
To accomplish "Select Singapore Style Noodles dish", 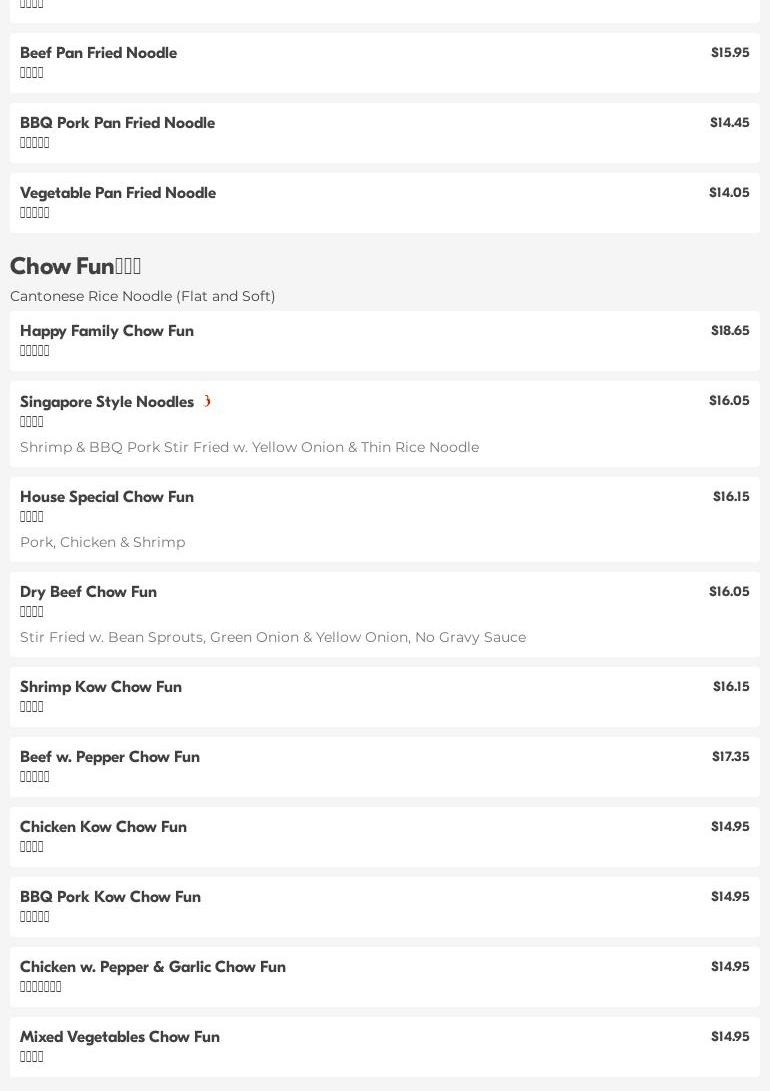I will 385,424.
